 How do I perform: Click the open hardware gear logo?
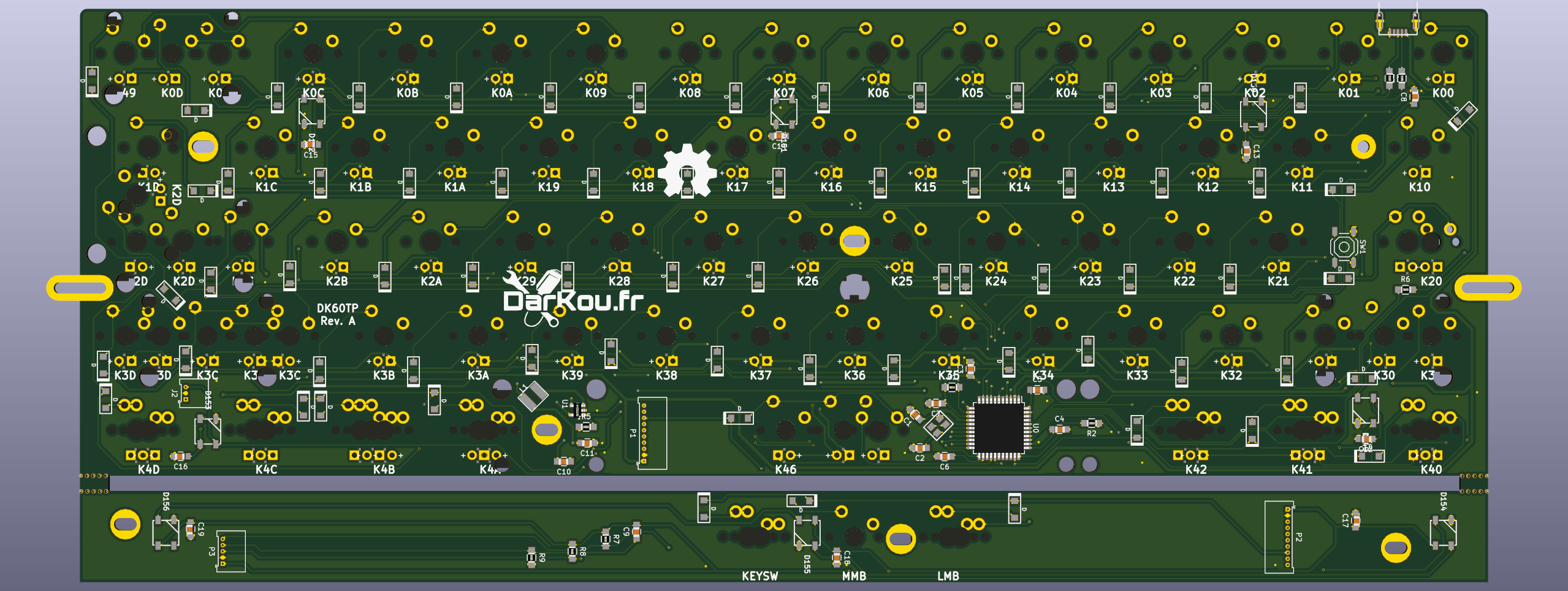point(687,170)
